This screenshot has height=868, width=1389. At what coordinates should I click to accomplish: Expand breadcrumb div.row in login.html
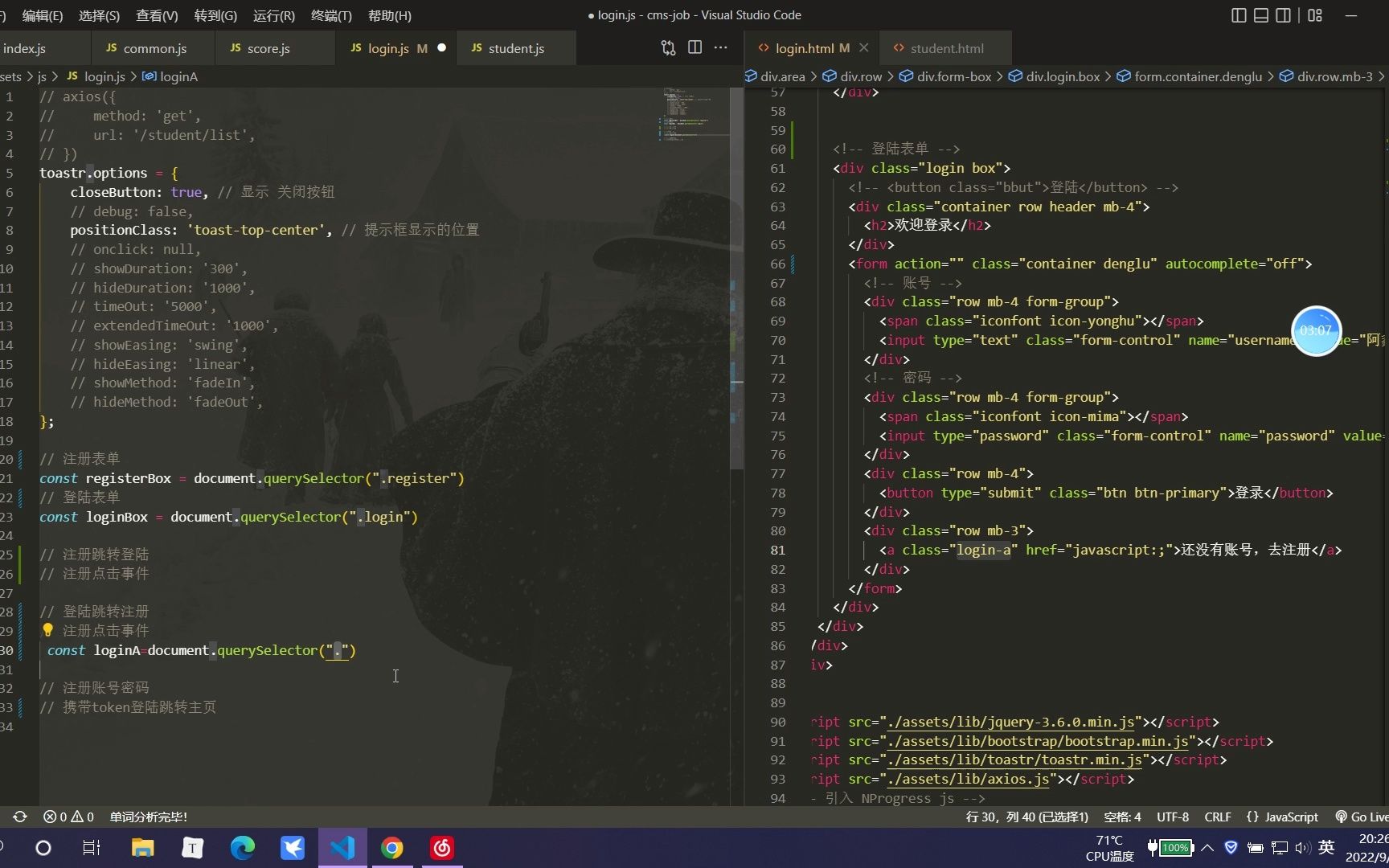pos(852,76)
